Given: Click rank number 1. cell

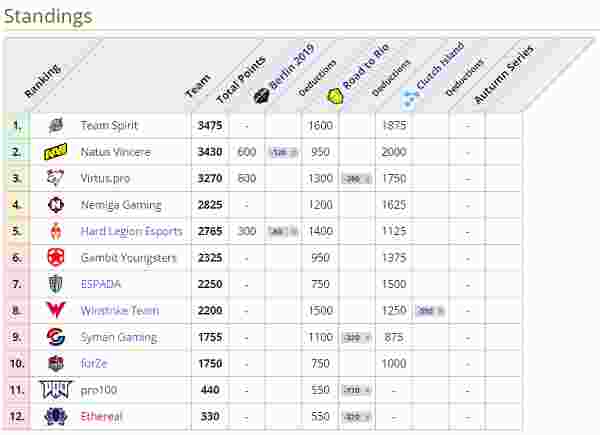Looking at the screenshot, I should pos(16,125).
